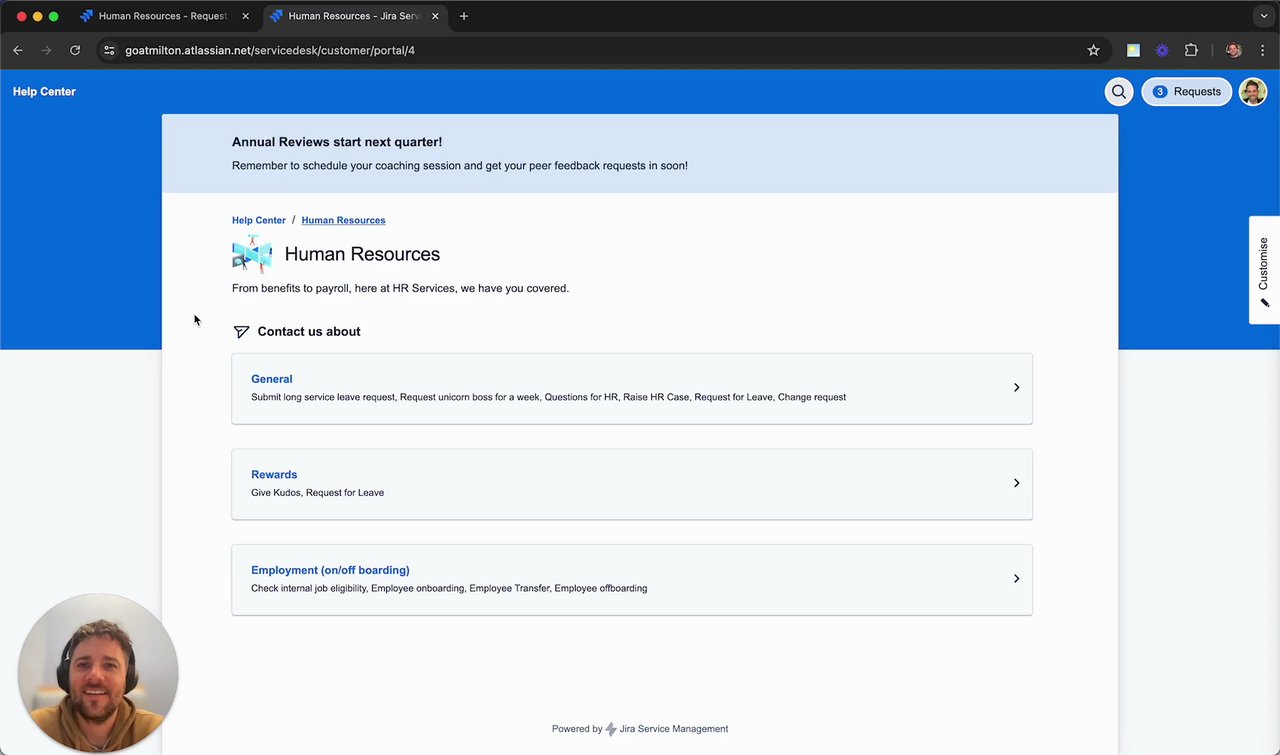This screenshot has height=755, width=1280.
Task: Expand the Rewards category chevron
Action: 1016,483
